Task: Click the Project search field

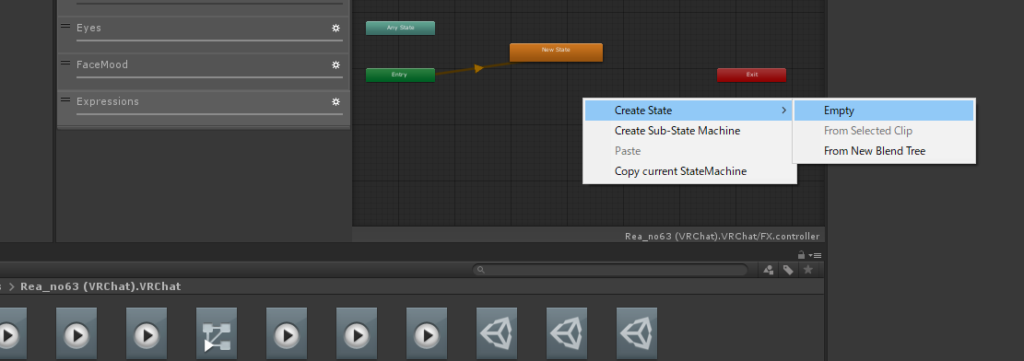Action: (x=611, y=270)
